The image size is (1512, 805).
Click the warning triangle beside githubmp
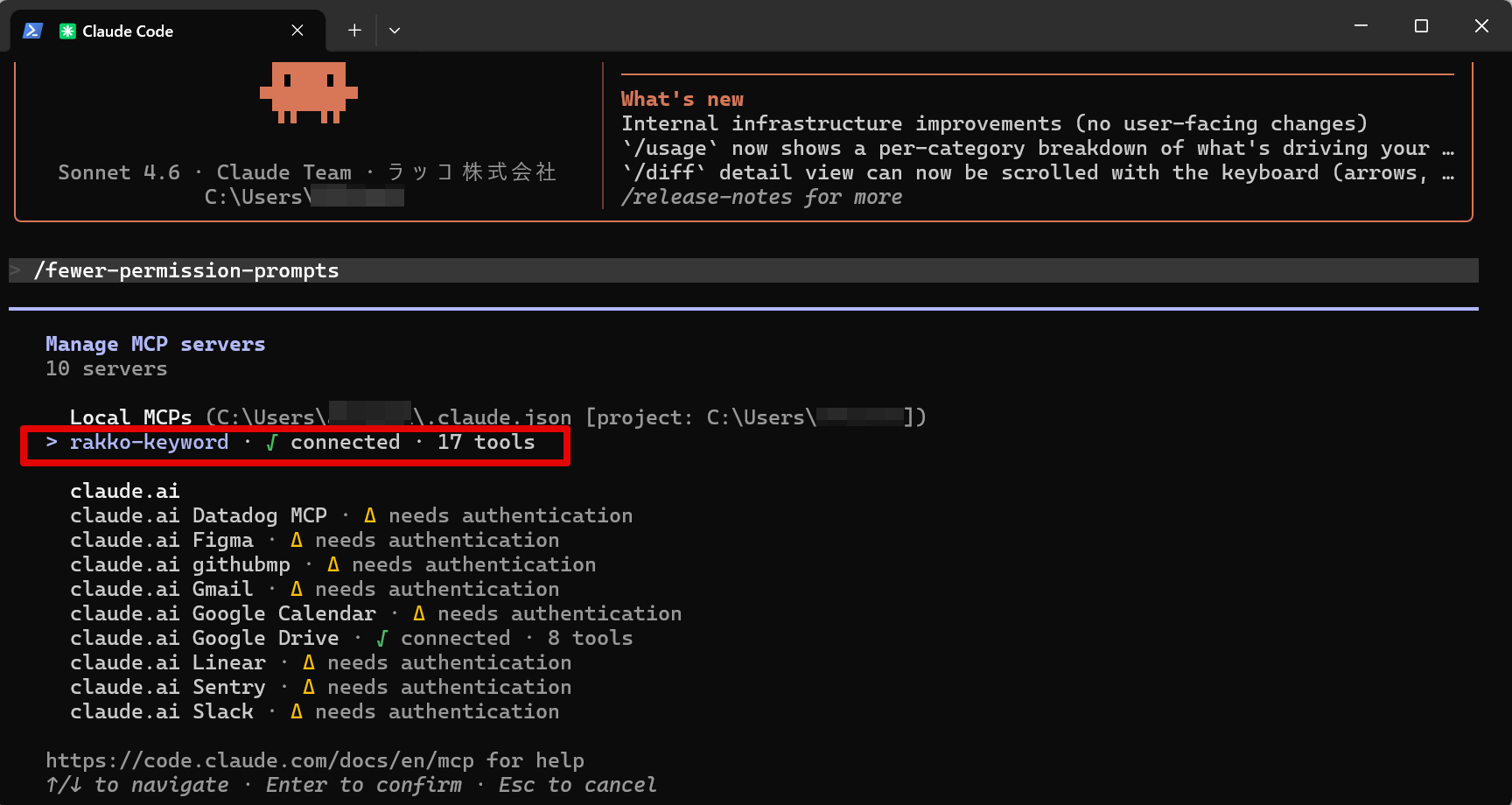333,564
